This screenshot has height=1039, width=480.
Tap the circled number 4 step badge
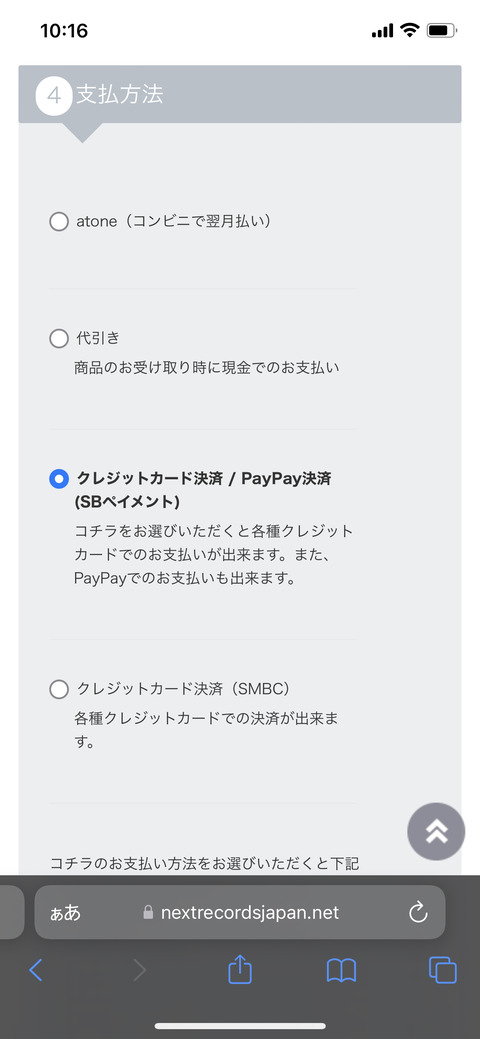[x=54, y=96]
